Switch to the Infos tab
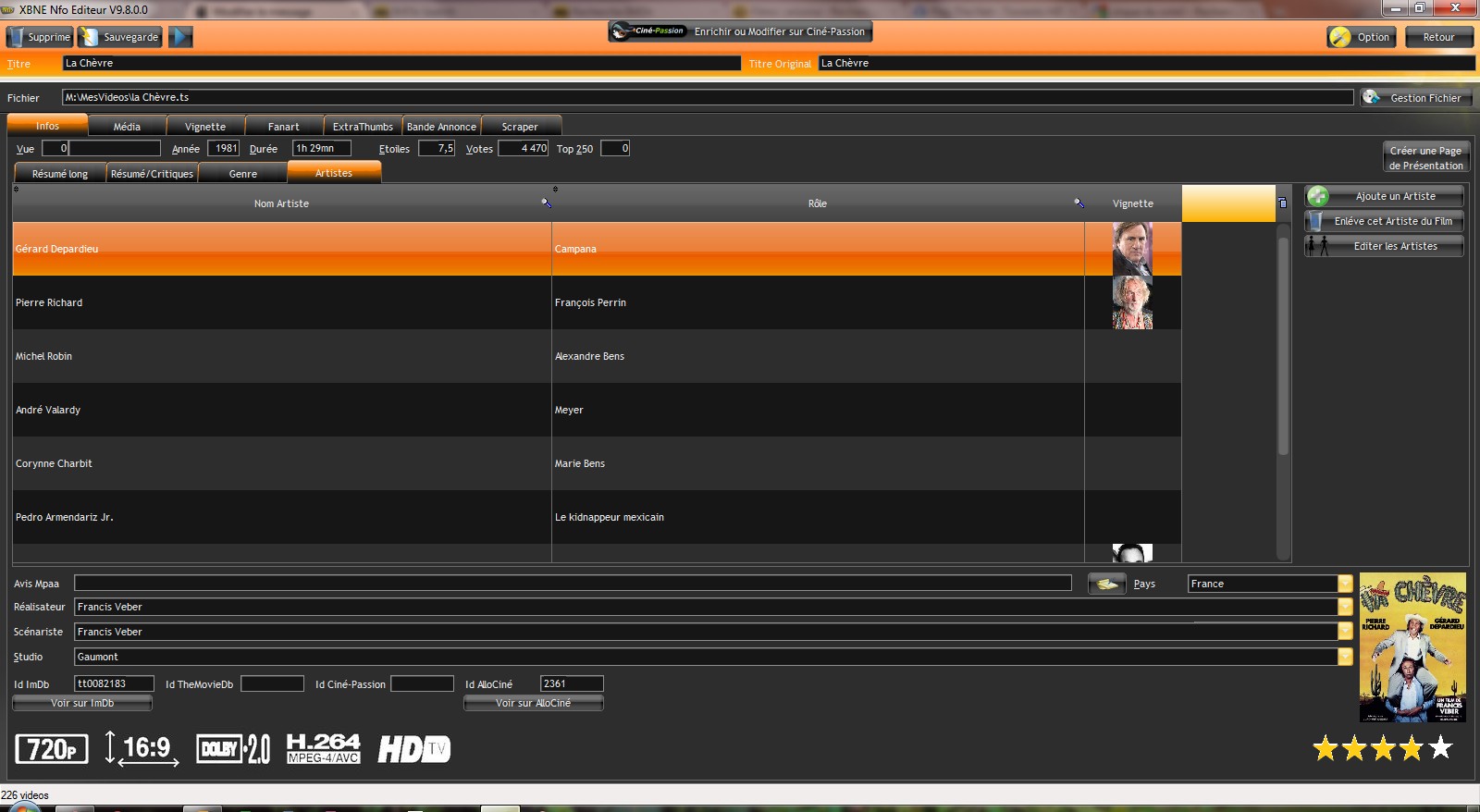The image size is (1480, 812). click(x=47, y=126)
